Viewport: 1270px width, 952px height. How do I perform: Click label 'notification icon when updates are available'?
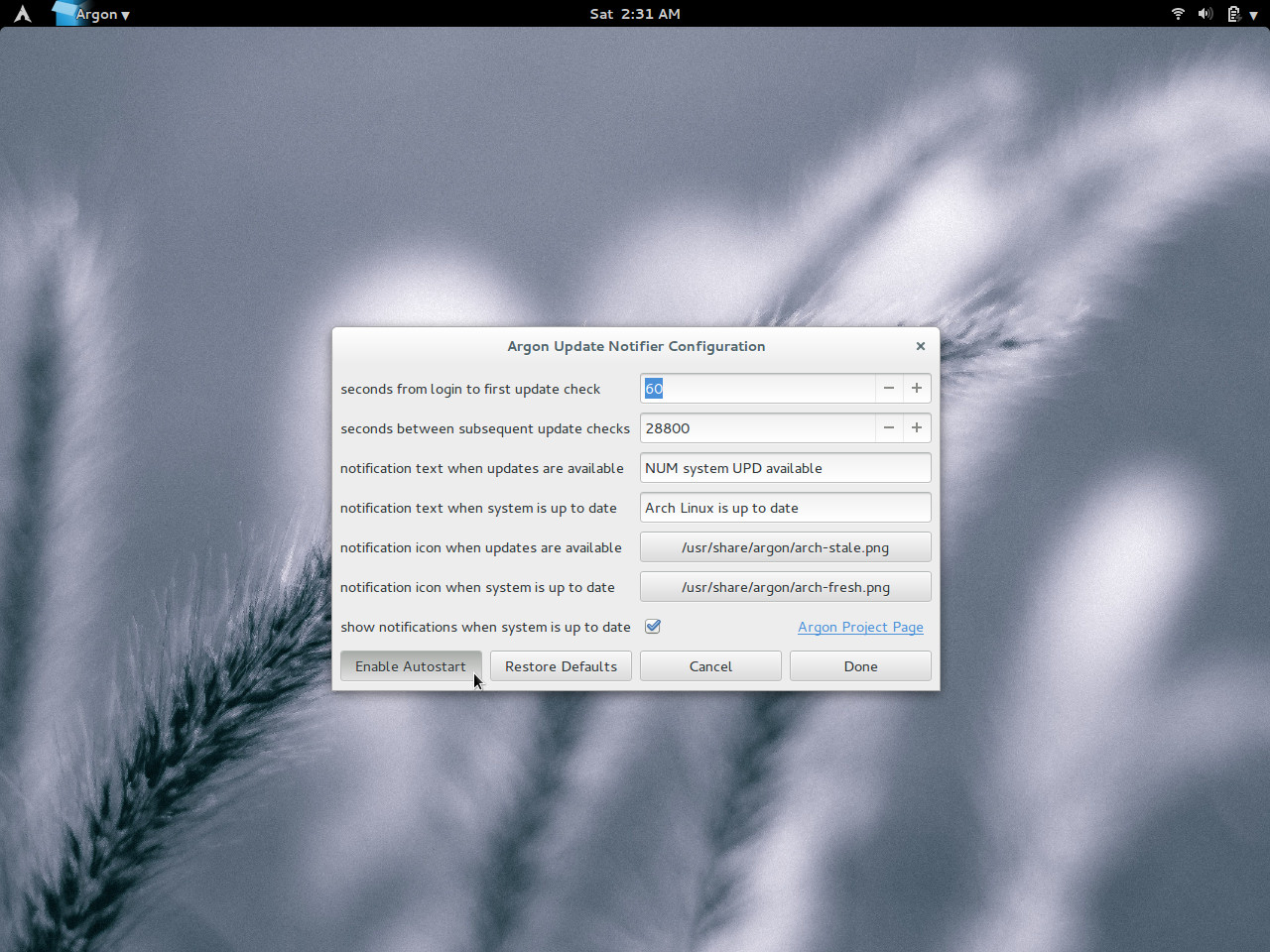pos(481,547)
